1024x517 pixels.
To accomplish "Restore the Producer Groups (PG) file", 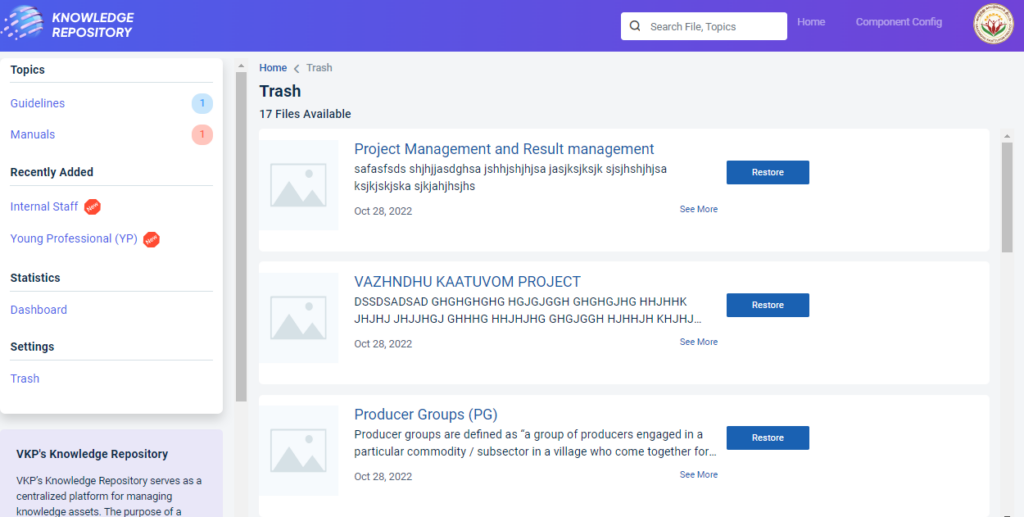I will (767, 438).
